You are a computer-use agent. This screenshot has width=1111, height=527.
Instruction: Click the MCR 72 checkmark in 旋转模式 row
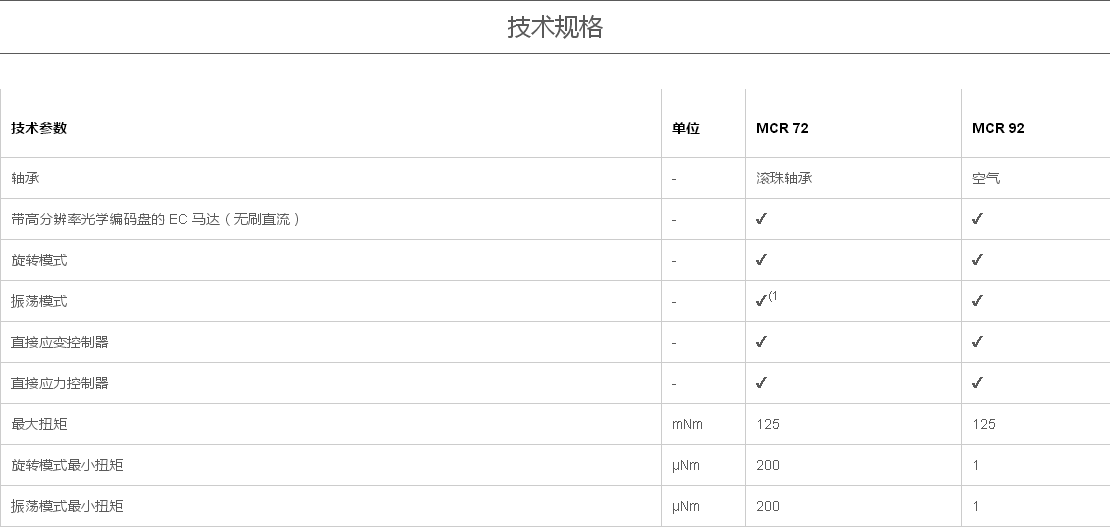761,260
